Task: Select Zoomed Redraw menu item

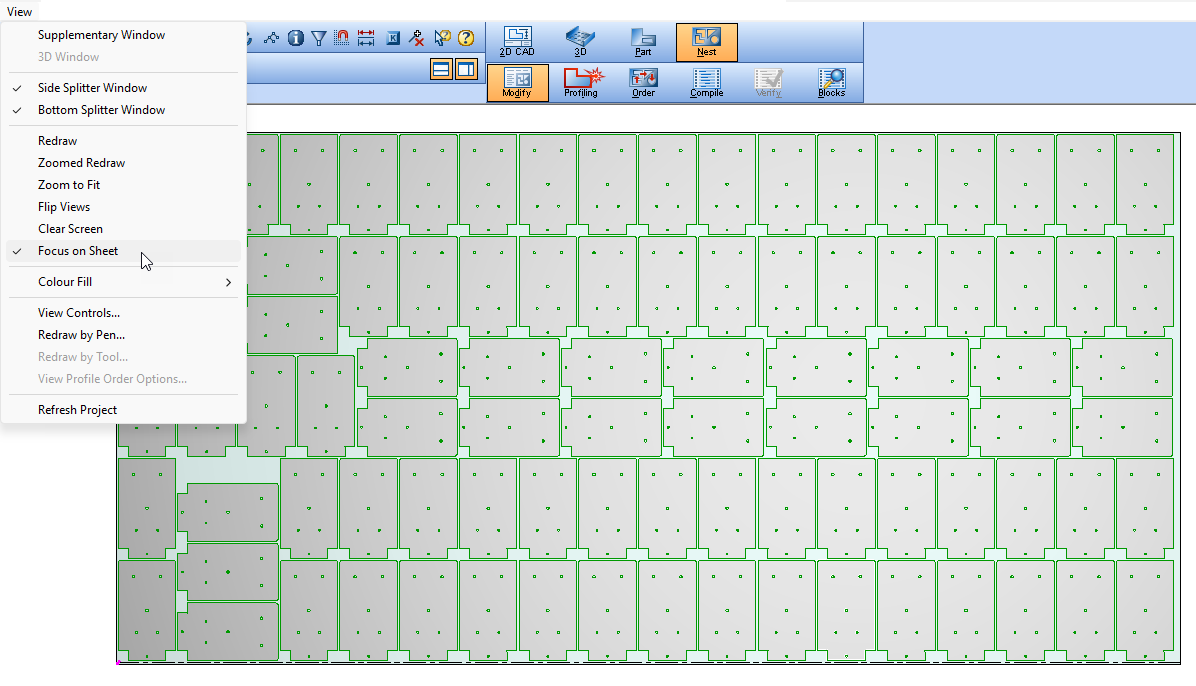Action: coord(124,163)
